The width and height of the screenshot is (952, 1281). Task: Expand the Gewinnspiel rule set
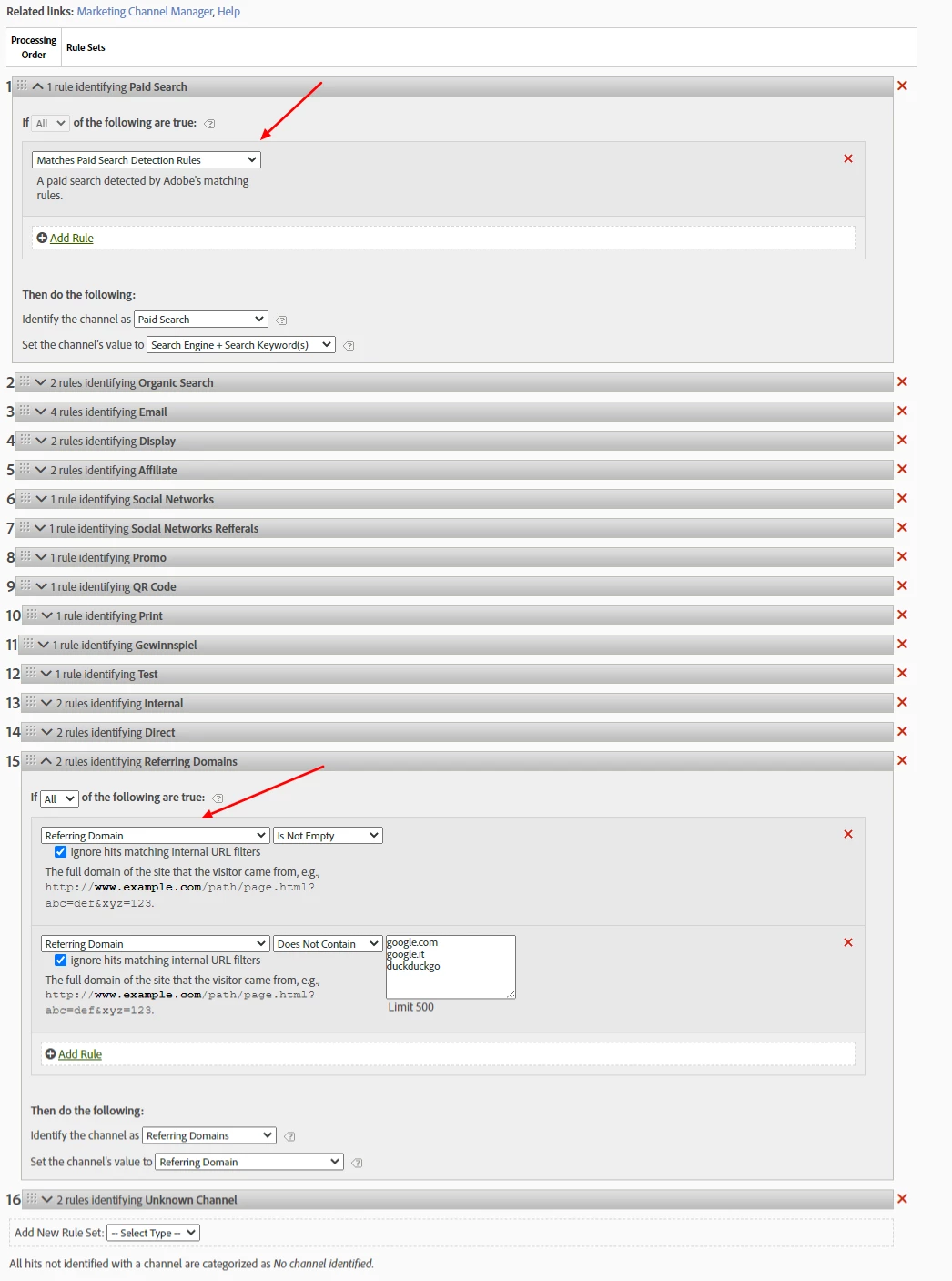click(43, 645)
